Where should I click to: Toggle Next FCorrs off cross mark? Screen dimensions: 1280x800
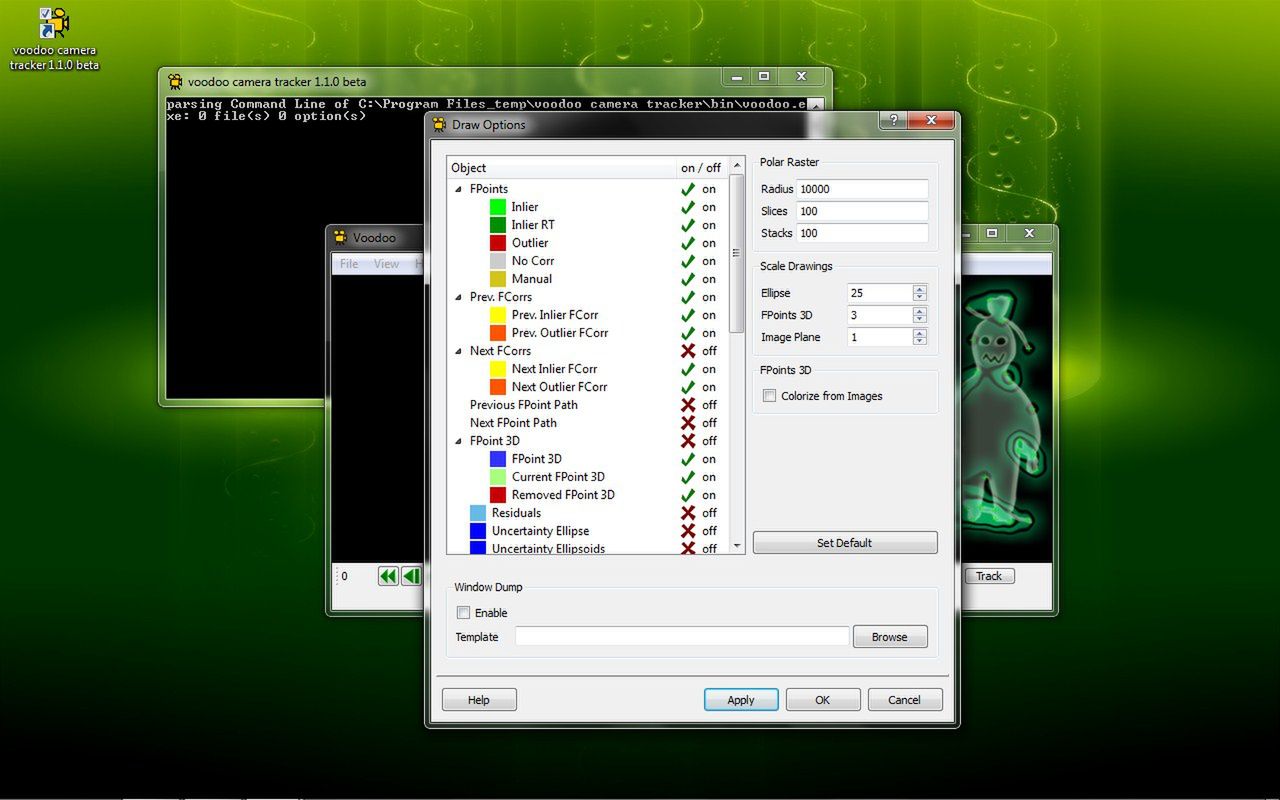tap(688, 351)
